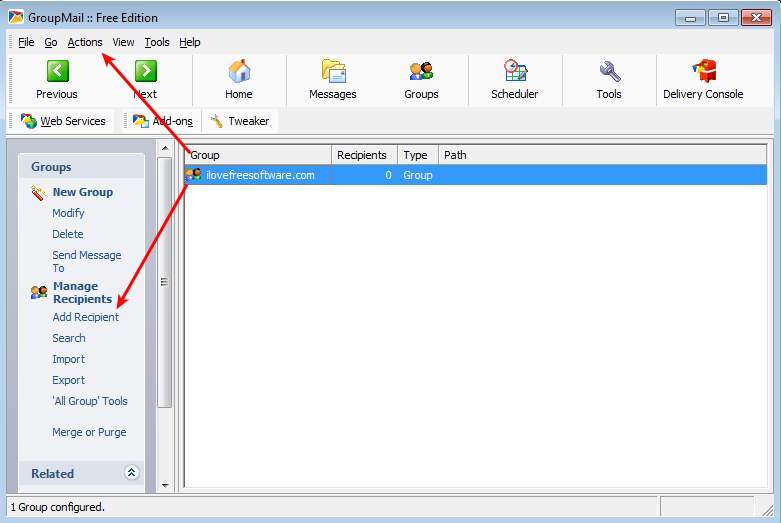Click the Modify link
Image resolution: width=781 pixels, height=523 pixels.
(x=68, y=213)
